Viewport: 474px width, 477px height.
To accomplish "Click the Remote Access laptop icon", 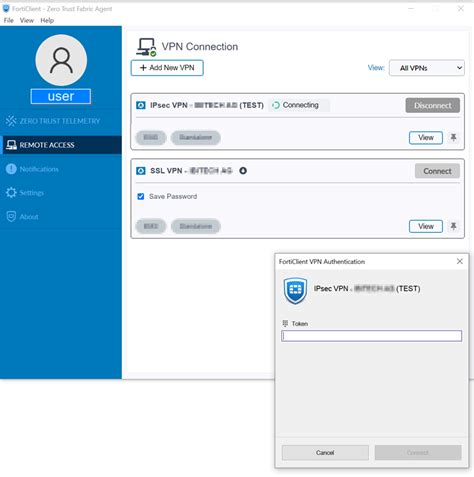I will click(11, 145).
